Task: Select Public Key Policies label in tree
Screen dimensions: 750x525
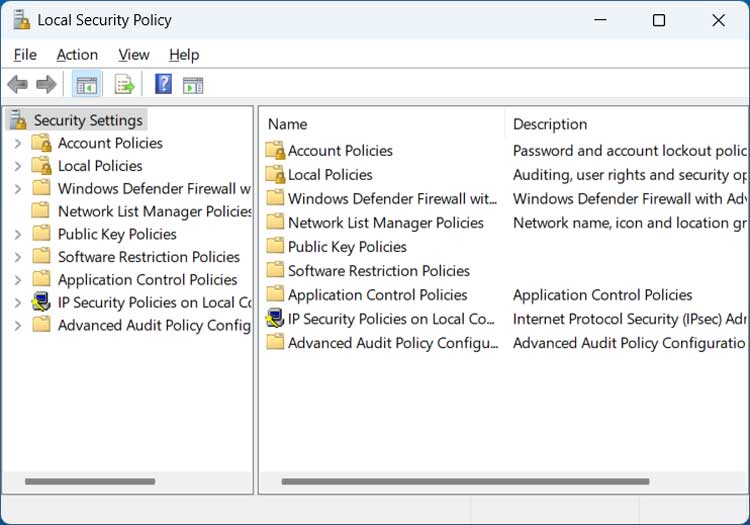Action: click(x=117, y=234)
